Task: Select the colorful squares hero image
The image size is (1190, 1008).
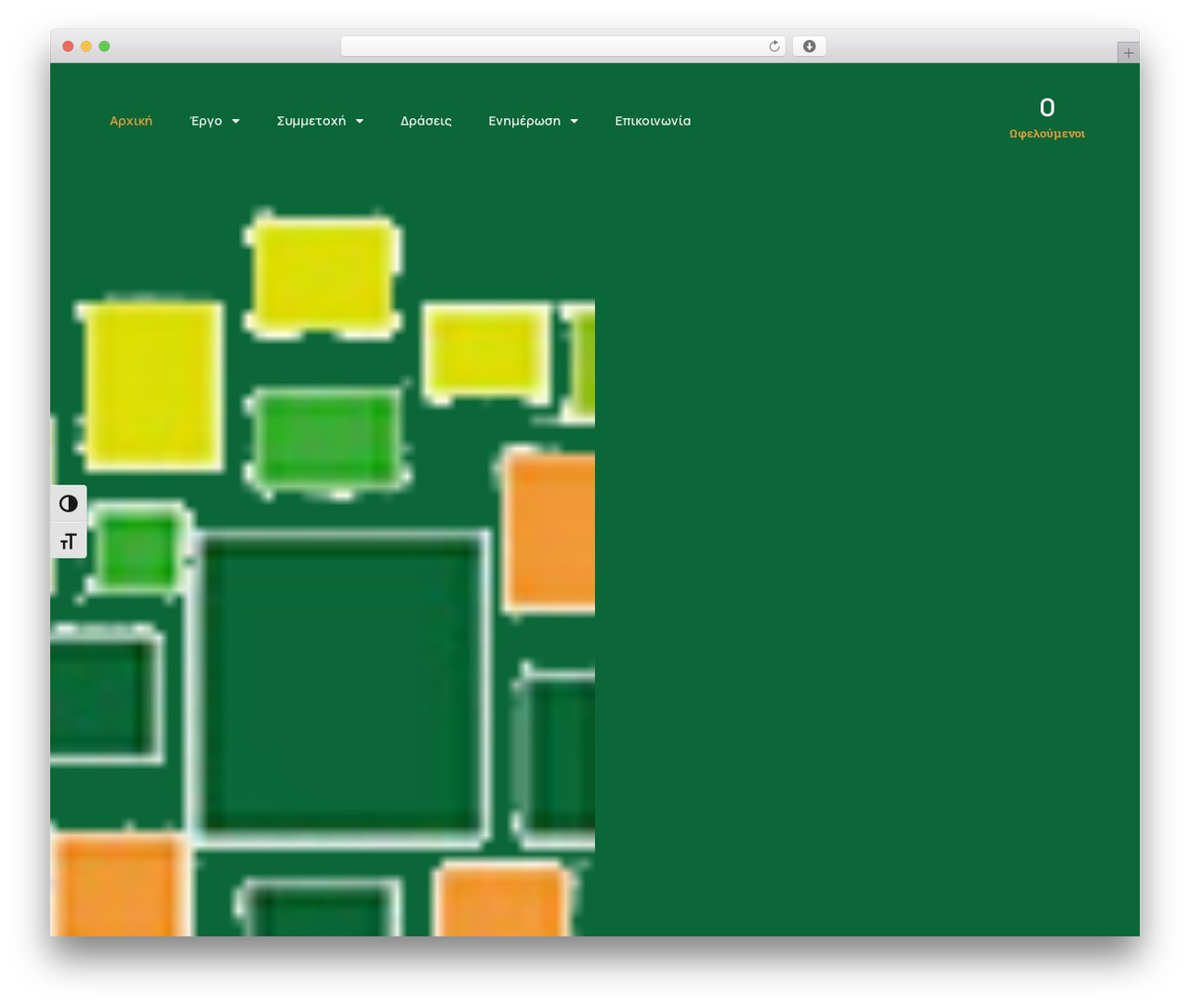Action: point(323,572)
